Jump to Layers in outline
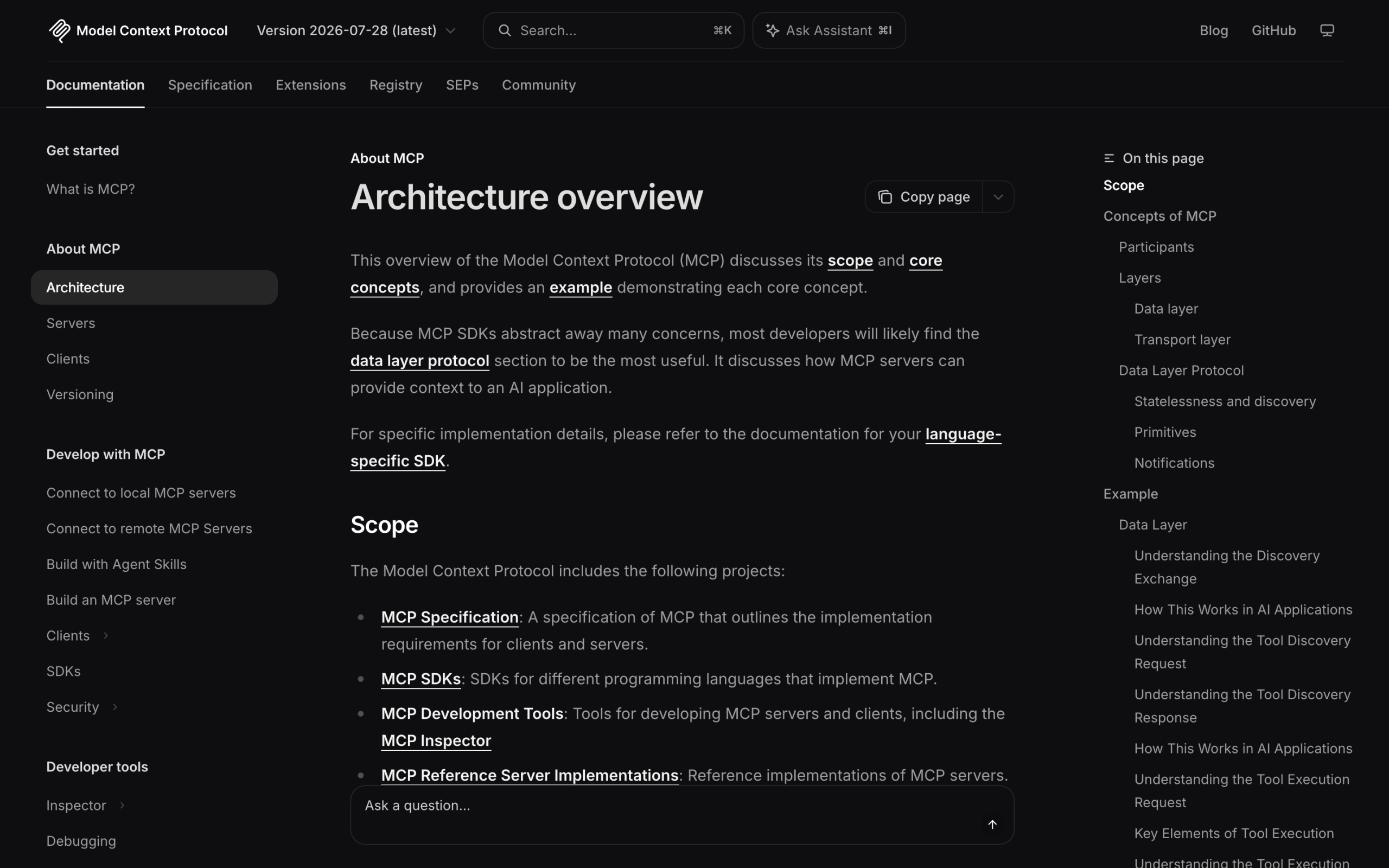Screen dimensions: 1389x868 [1139, 278]
